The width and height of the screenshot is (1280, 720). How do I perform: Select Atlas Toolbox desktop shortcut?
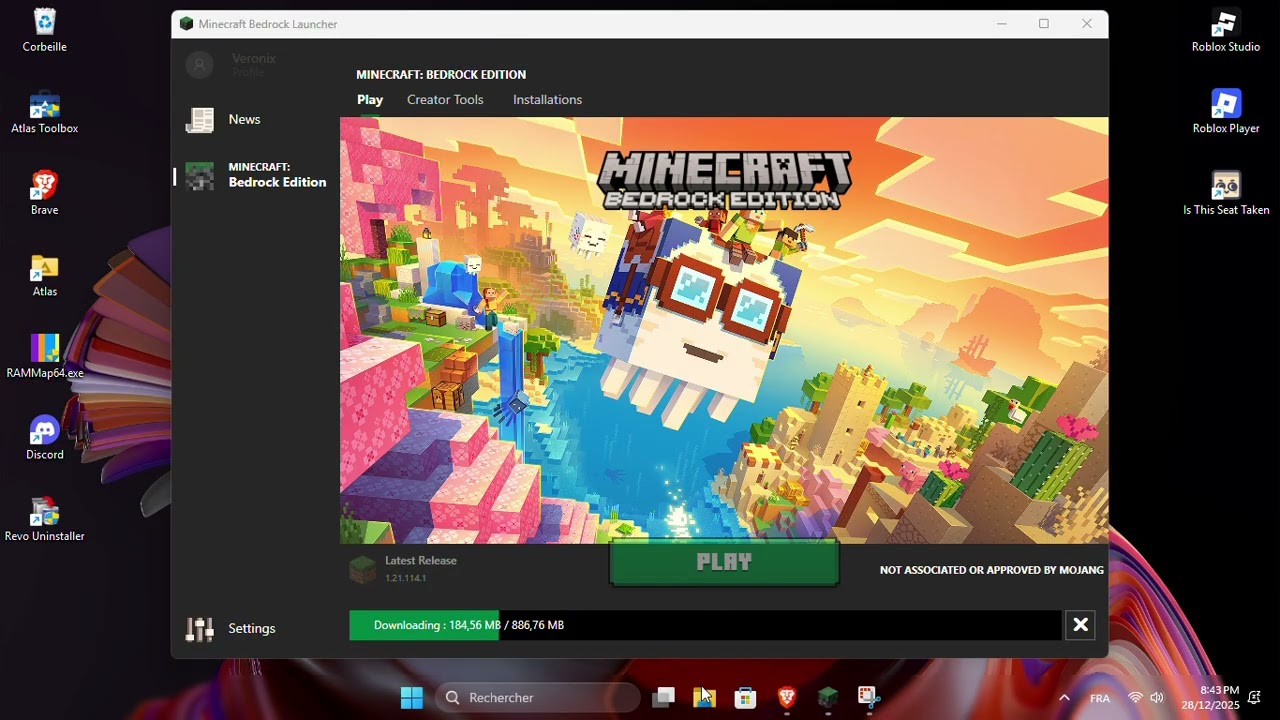[45, 112]
